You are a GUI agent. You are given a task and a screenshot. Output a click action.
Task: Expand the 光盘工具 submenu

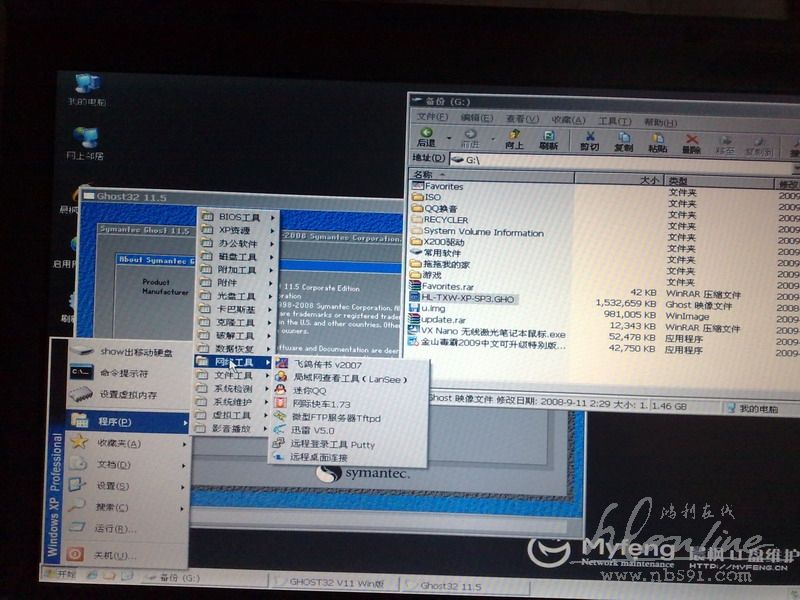coord(237,296)
